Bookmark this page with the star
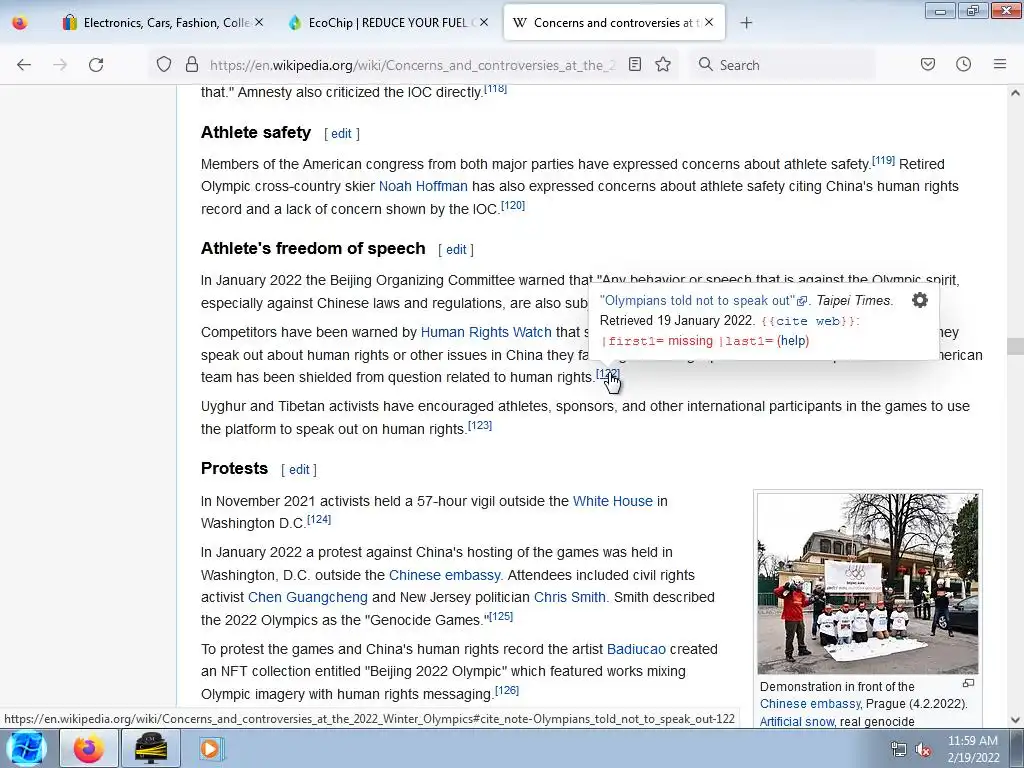The image size is (1024, 768). (663, 64)
